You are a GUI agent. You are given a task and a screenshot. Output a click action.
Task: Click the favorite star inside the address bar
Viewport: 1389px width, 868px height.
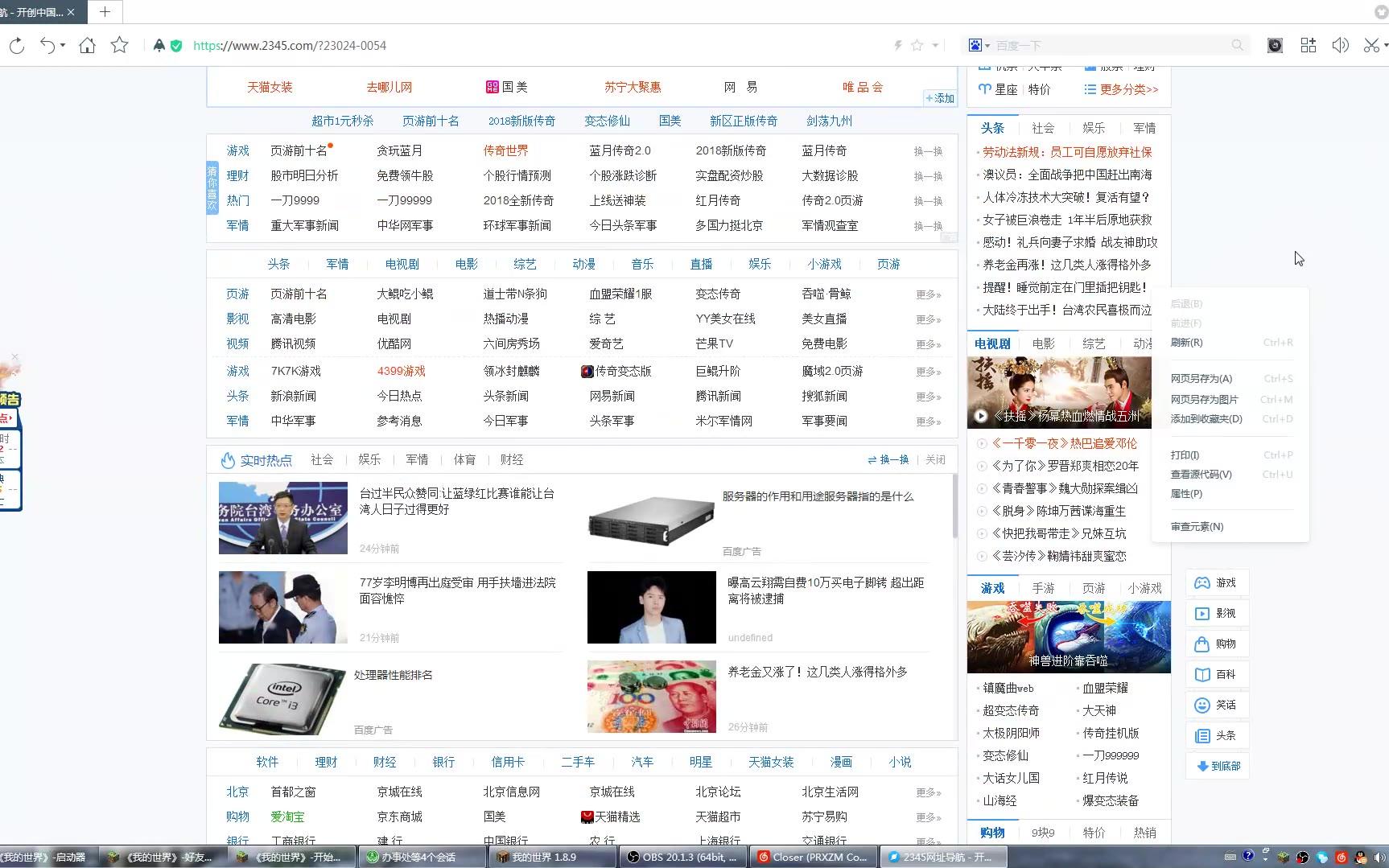[x=917, y=46]
